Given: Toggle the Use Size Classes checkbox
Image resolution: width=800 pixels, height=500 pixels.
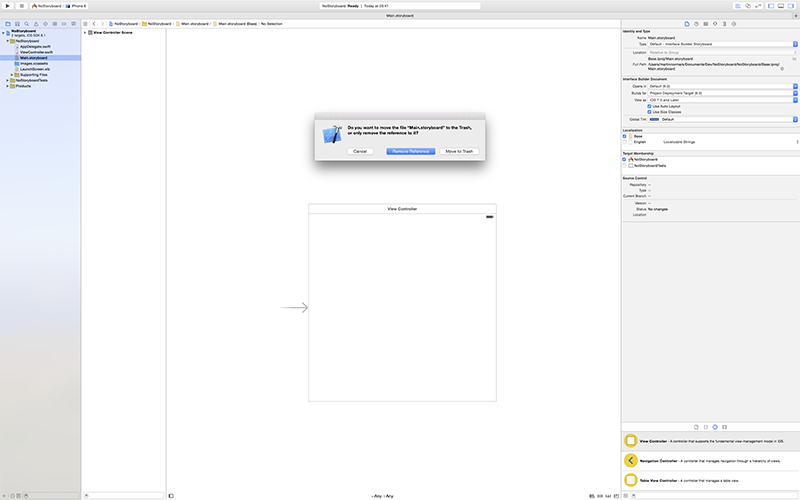Looking at the screenshot, I should 649,112.
